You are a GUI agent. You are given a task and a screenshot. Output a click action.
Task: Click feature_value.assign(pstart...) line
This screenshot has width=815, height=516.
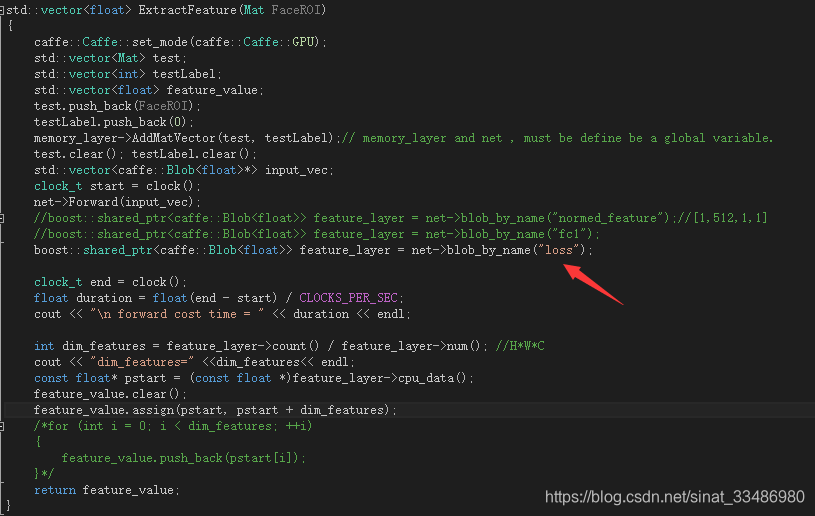point(215,410)
